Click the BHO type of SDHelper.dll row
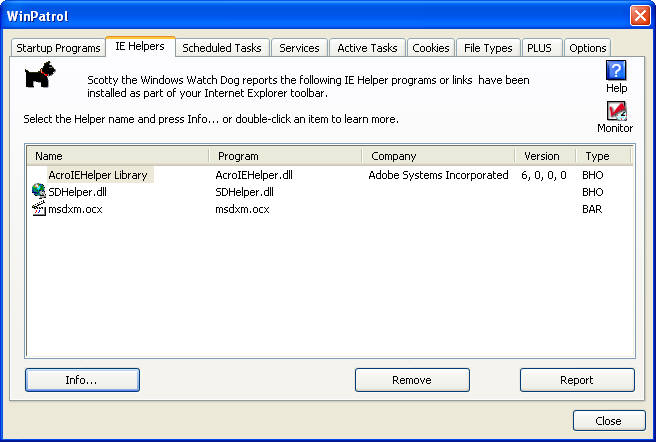Viewport: 656px width, 442px height. pyautogui.click(x=593, y=192)
